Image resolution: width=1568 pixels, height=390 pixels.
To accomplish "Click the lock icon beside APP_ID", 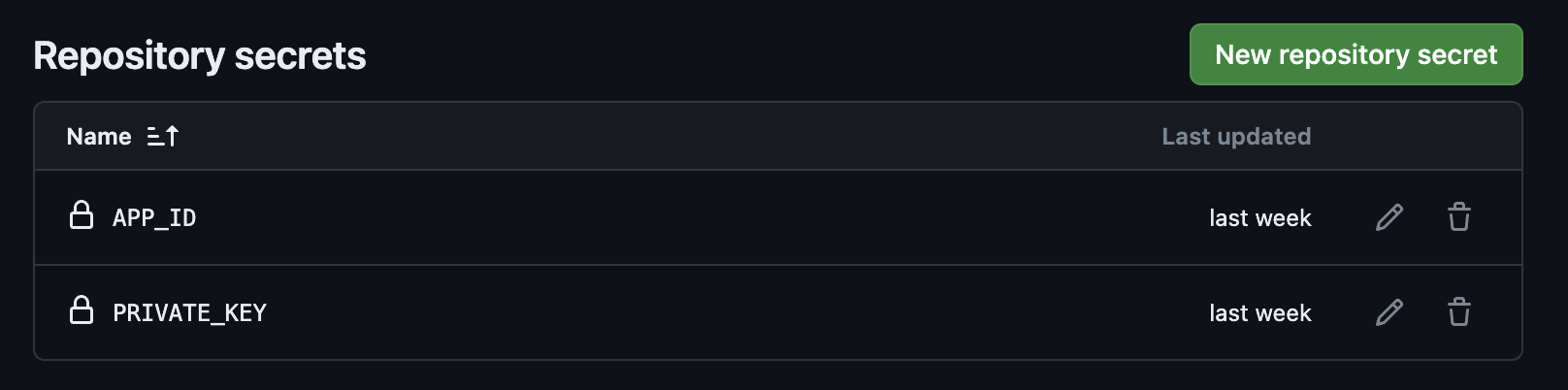I will [x=82, y=215].
